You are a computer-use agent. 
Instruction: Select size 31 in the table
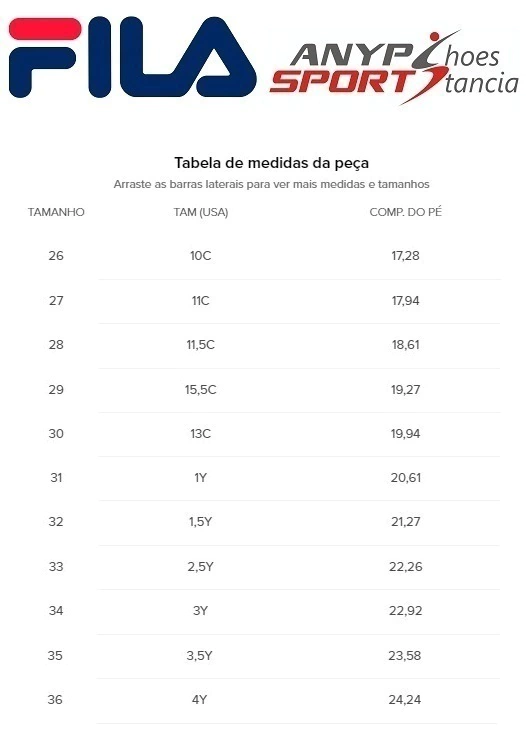56,478
